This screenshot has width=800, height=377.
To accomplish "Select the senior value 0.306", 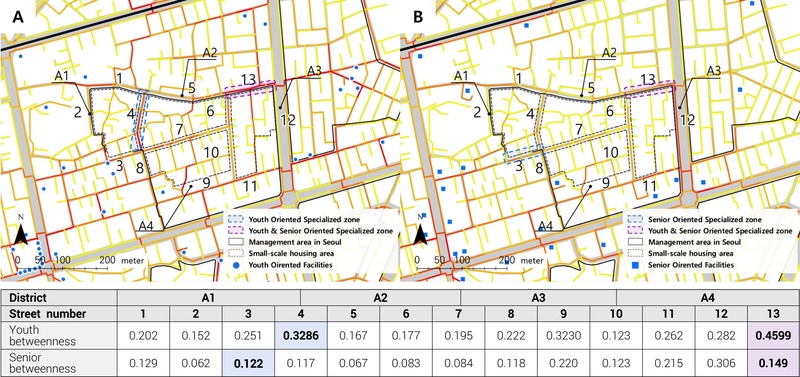I will click(721, 363).
